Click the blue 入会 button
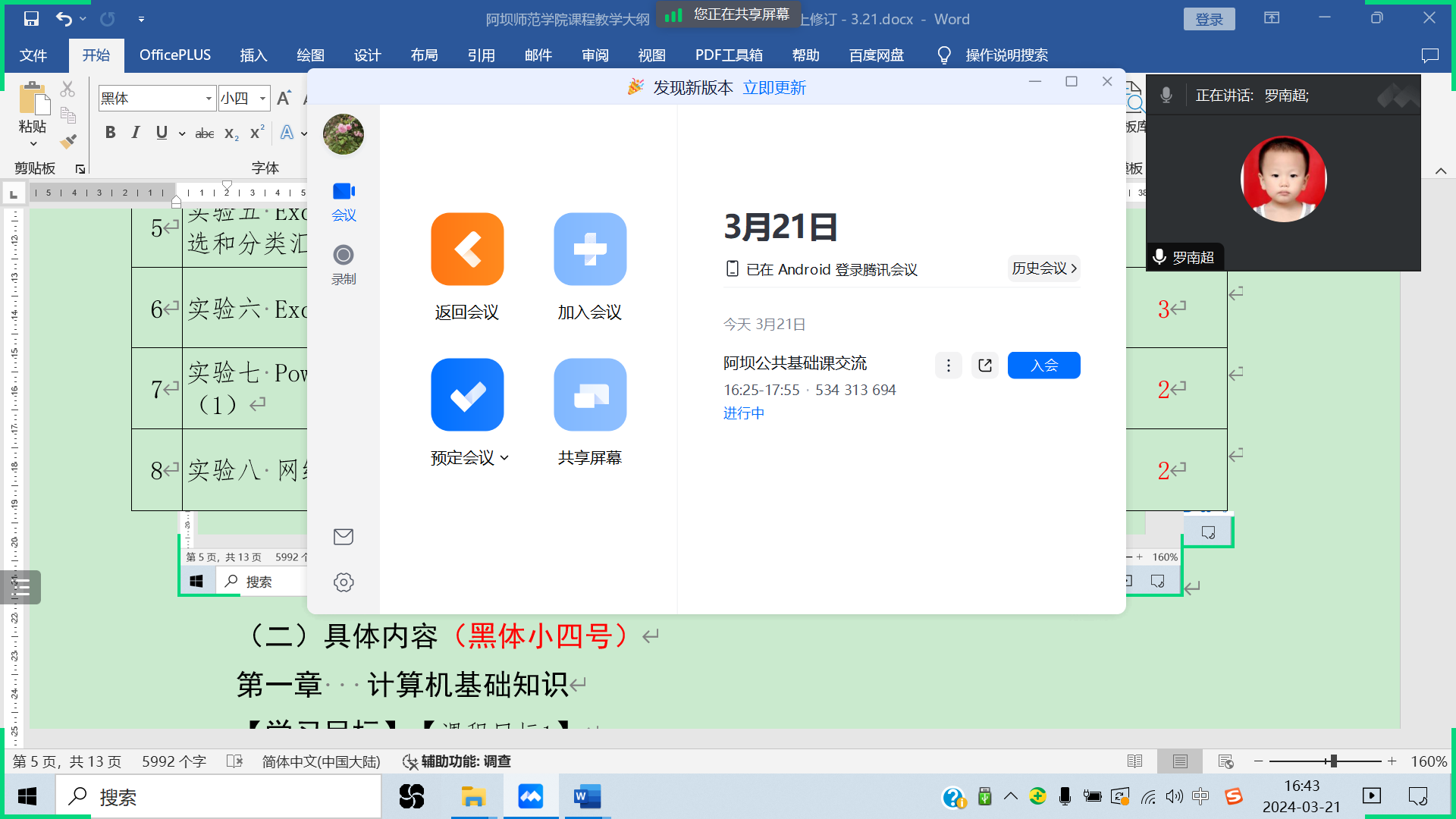Viewport: 1456px width, 819px height. pyautogui.click(x=1043, y=366)
